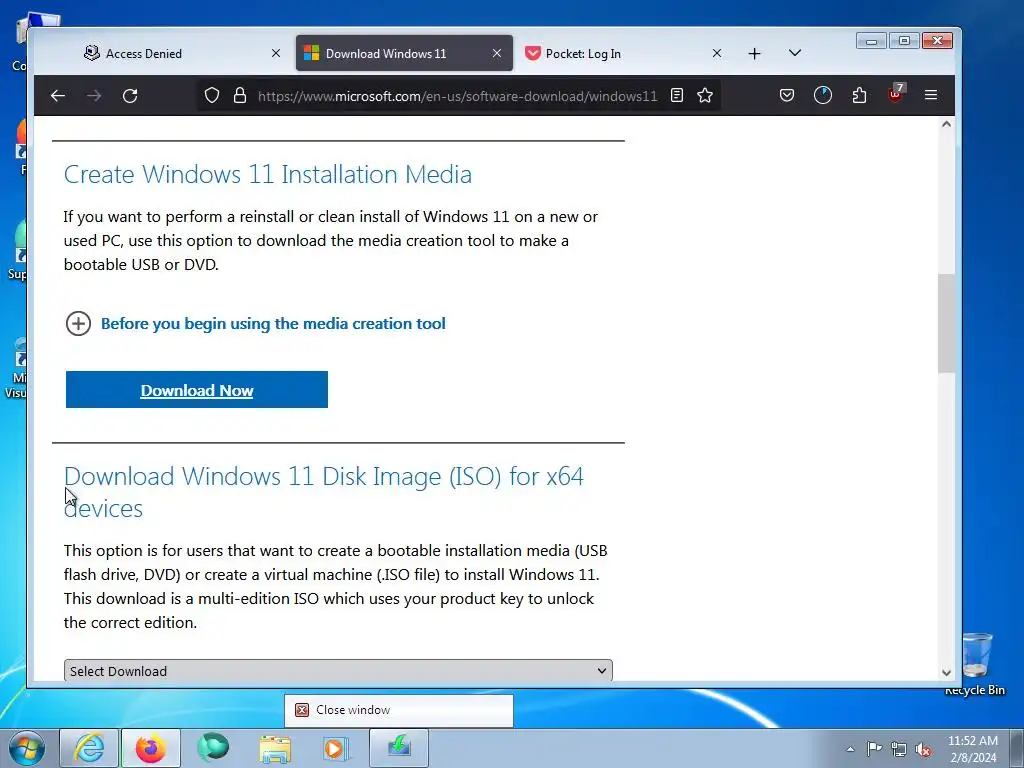Click the scrollbar down arrow

coord(946,672)
